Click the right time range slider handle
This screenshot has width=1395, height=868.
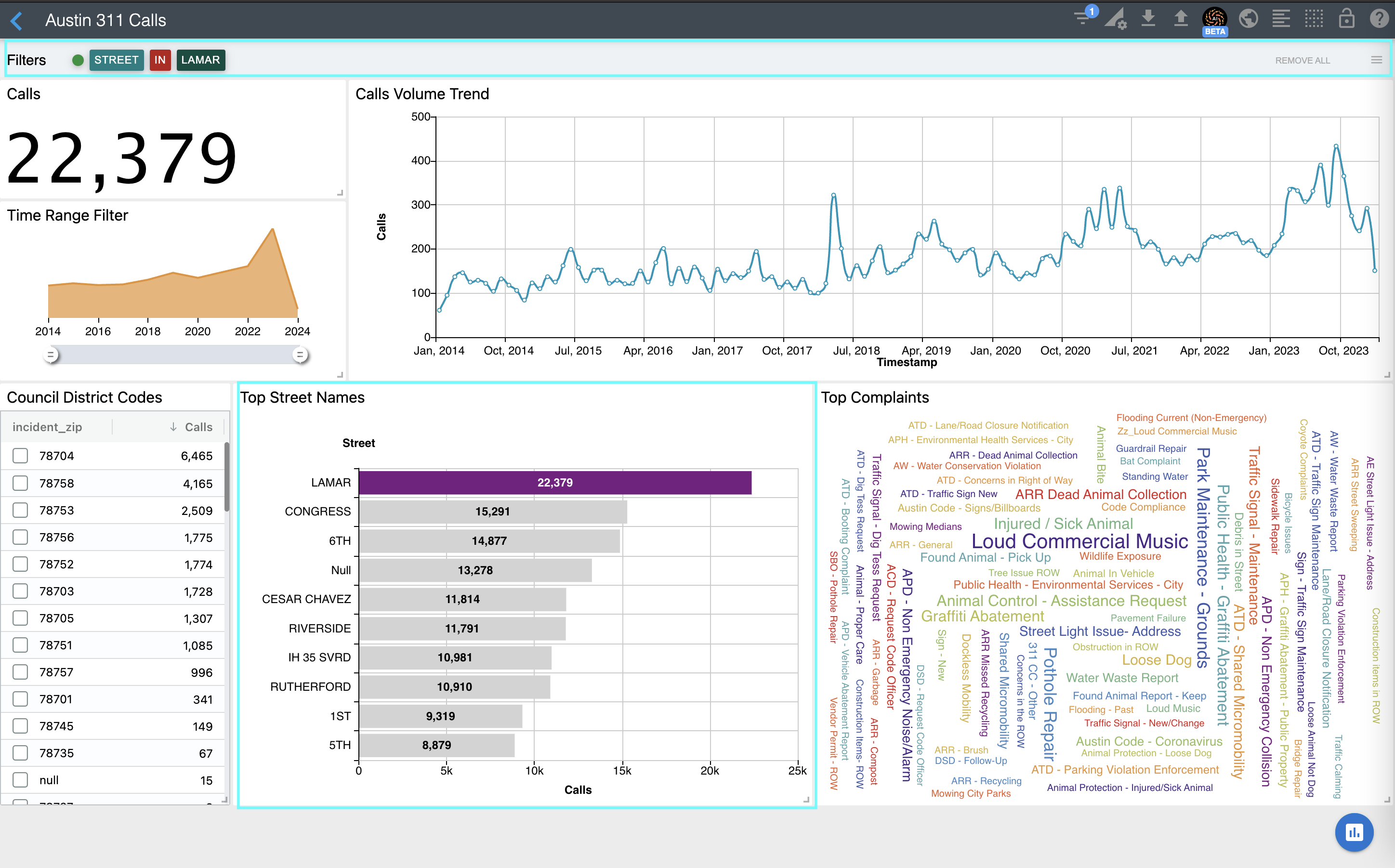click(300, 355)
